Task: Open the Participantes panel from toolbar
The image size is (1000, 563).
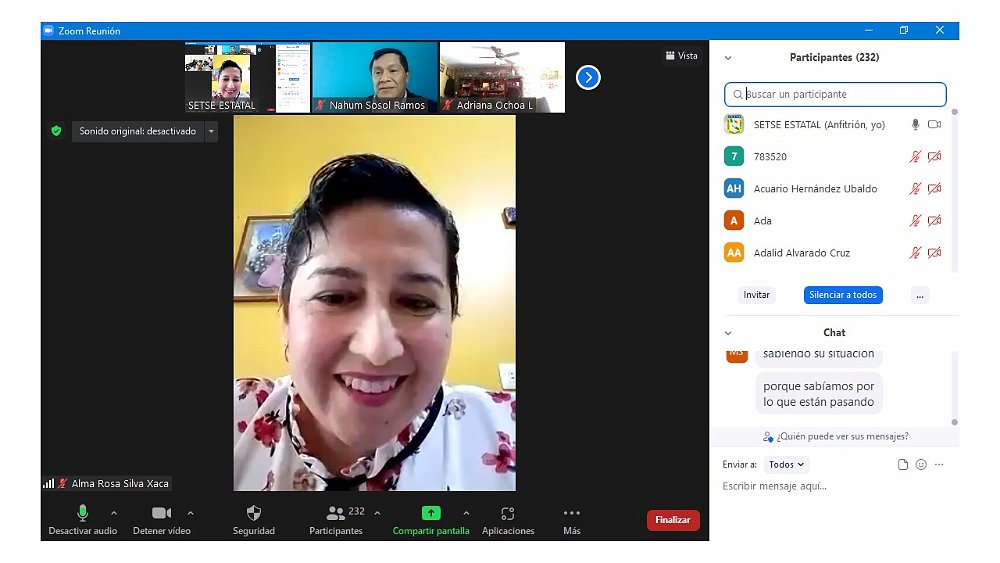Action: (336, 513)
